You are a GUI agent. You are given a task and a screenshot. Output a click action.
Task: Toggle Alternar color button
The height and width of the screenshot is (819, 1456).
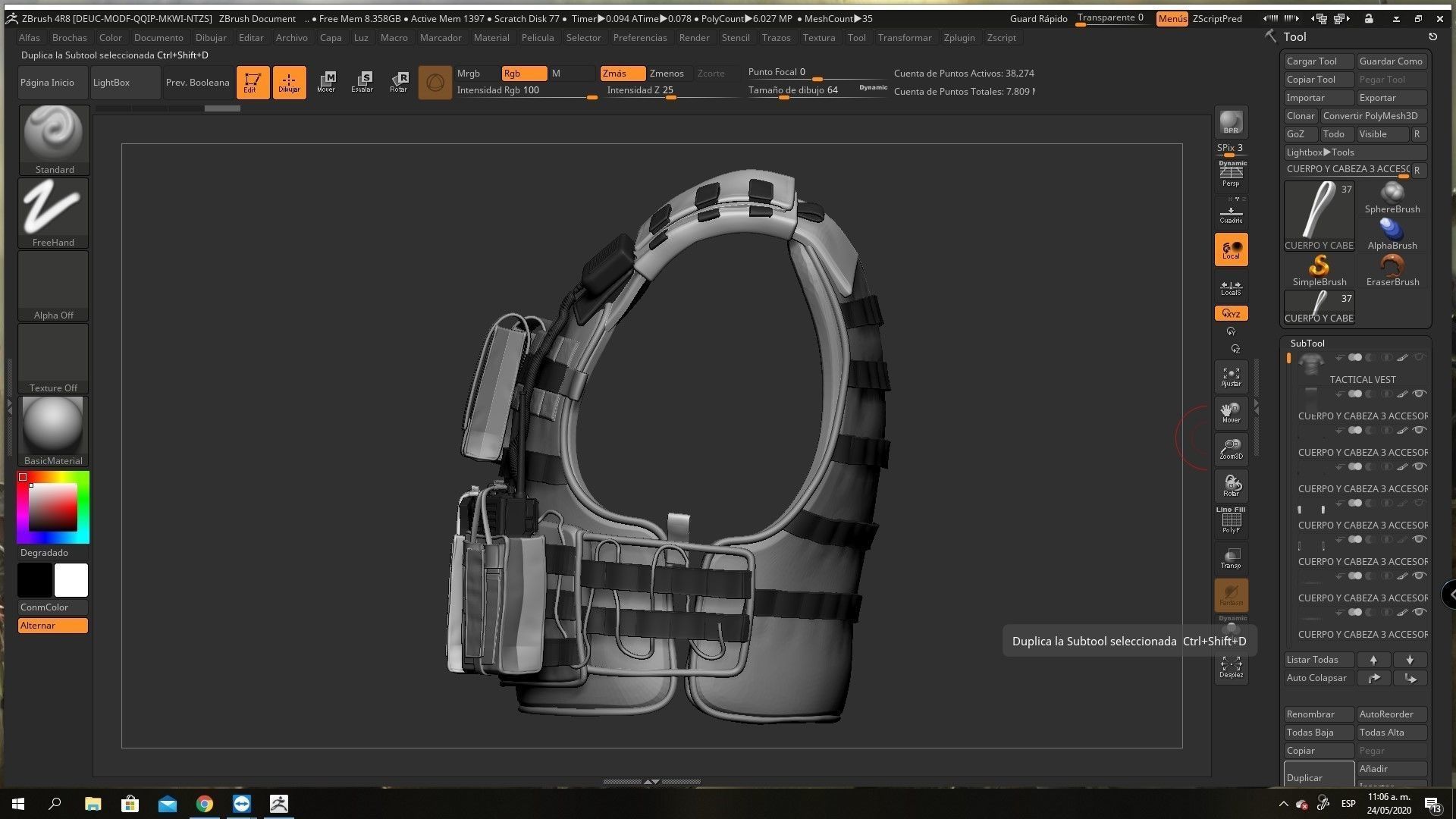point(53,626)
